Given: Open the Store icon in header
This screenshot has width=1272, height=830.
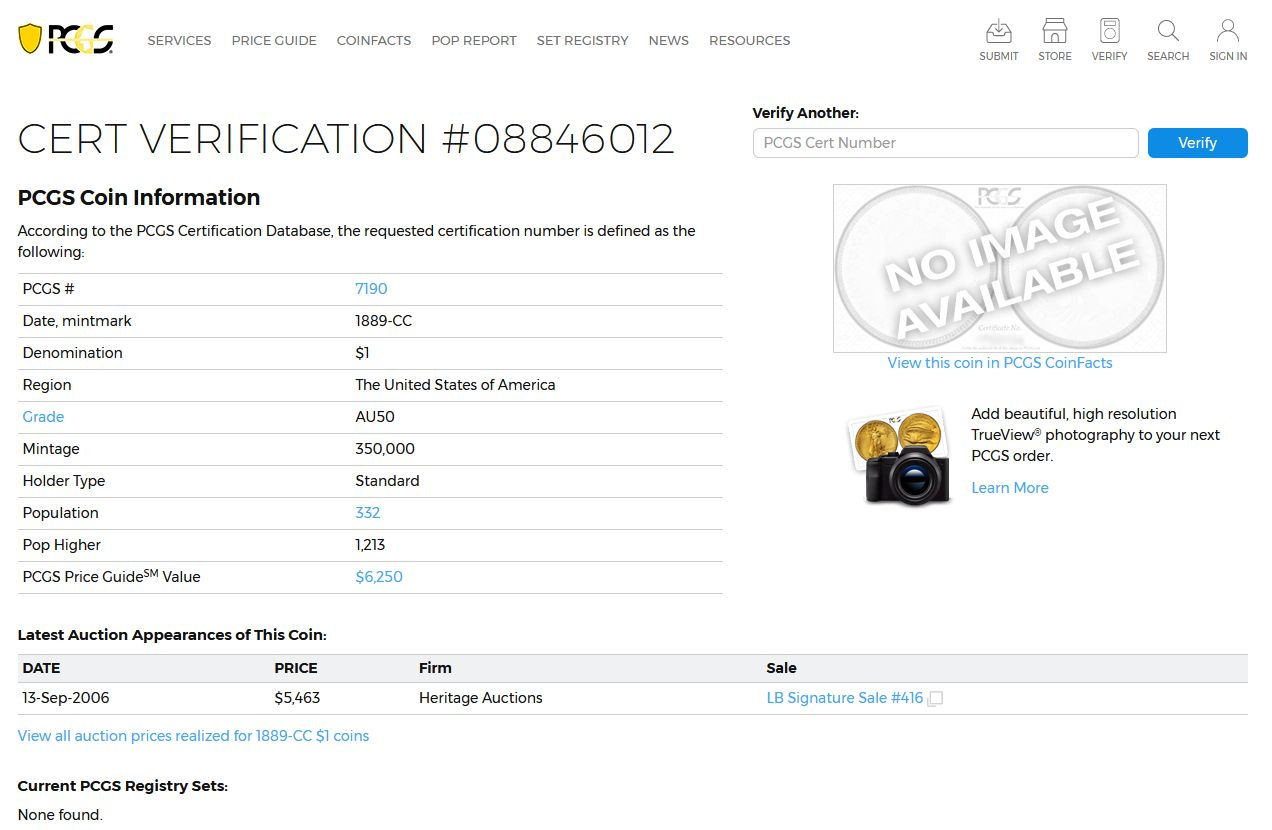Looking at the screenshot, I should (x=1054, y=40).
